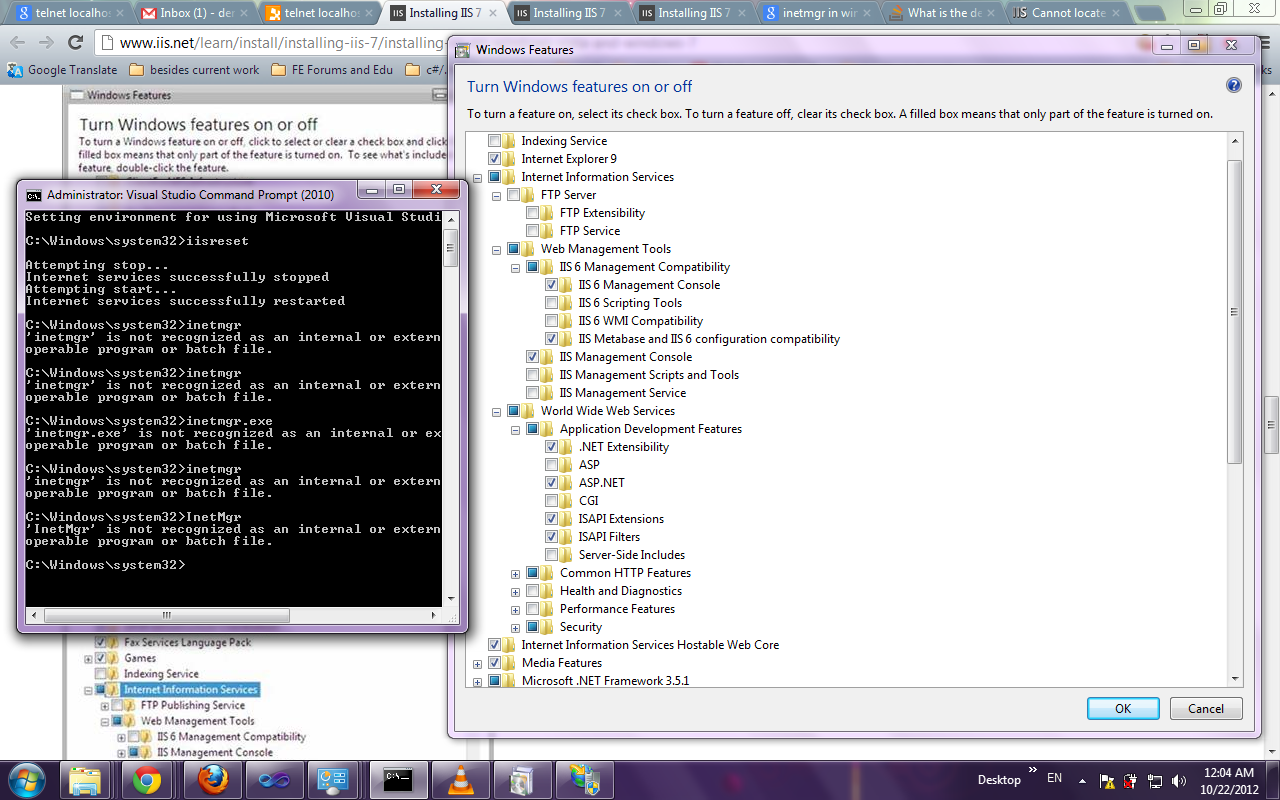Launch Google Chrome from the taskbar
The height and width of the screenshot is (800, 1280).
[147, 780]
